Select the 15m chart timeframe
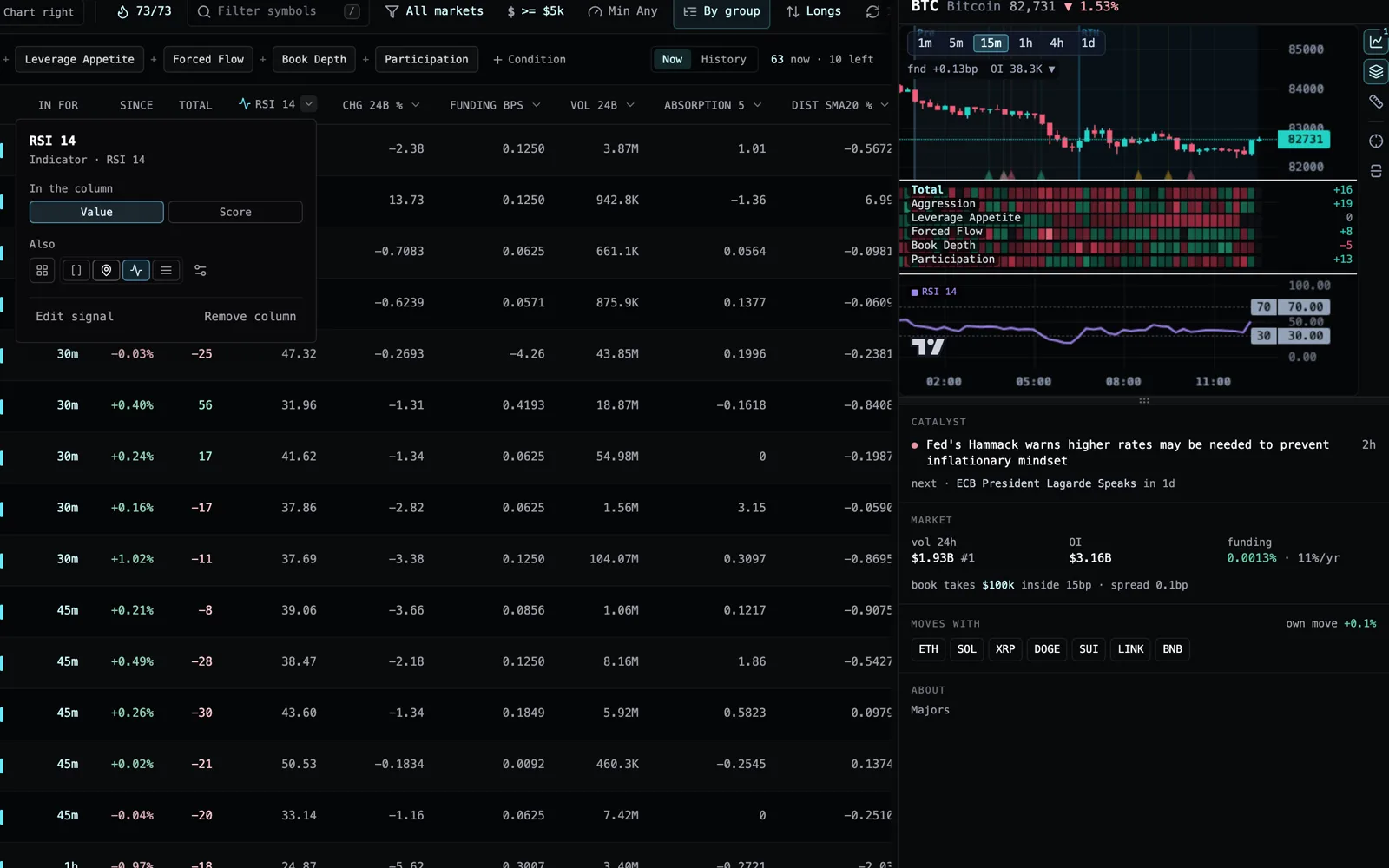Viewport: 1389px width, 868px height. click(x=991, y=43)
